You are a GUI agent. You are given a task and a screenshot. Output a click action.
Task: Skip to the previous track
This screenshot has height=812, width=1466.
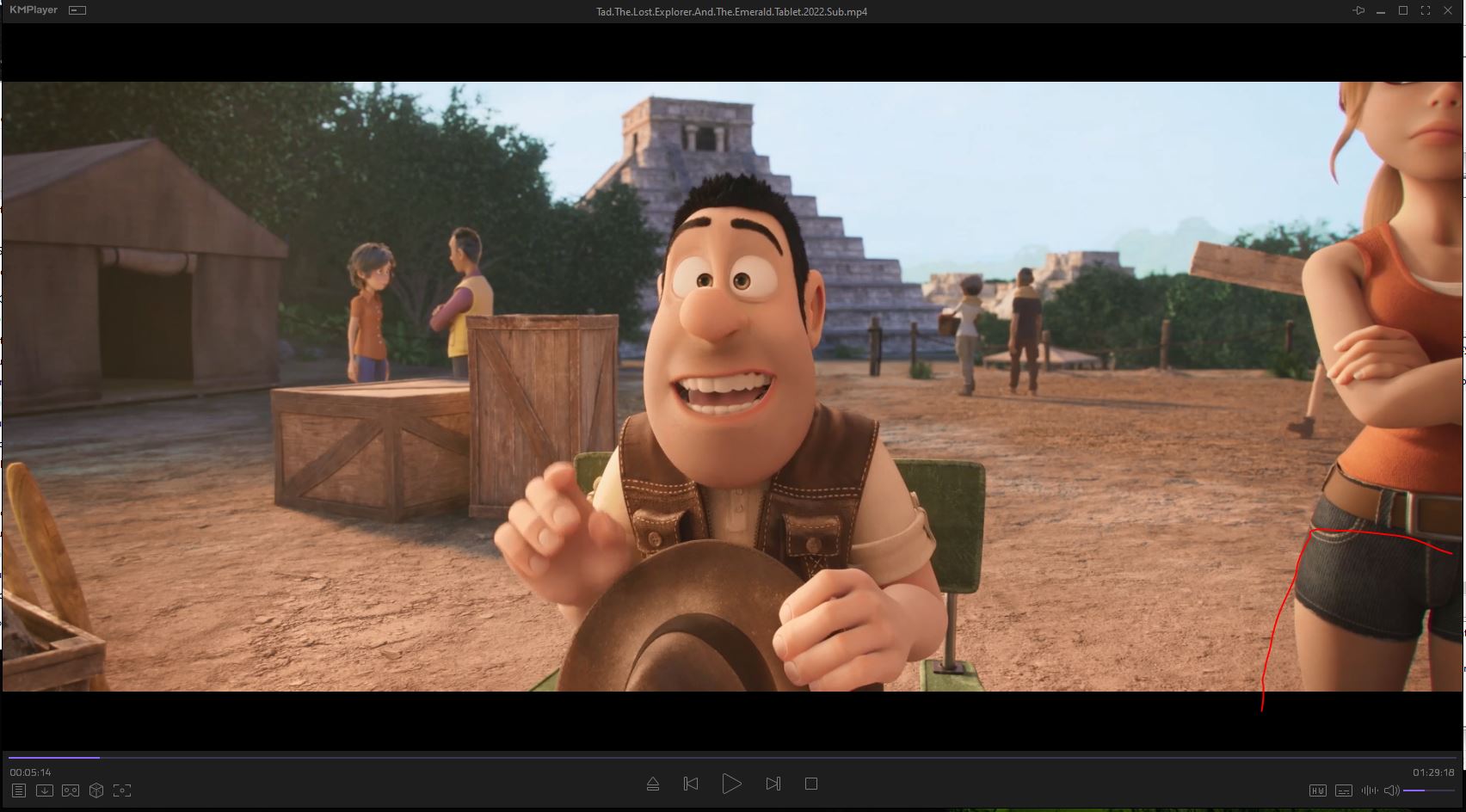(x=691, y=784)
